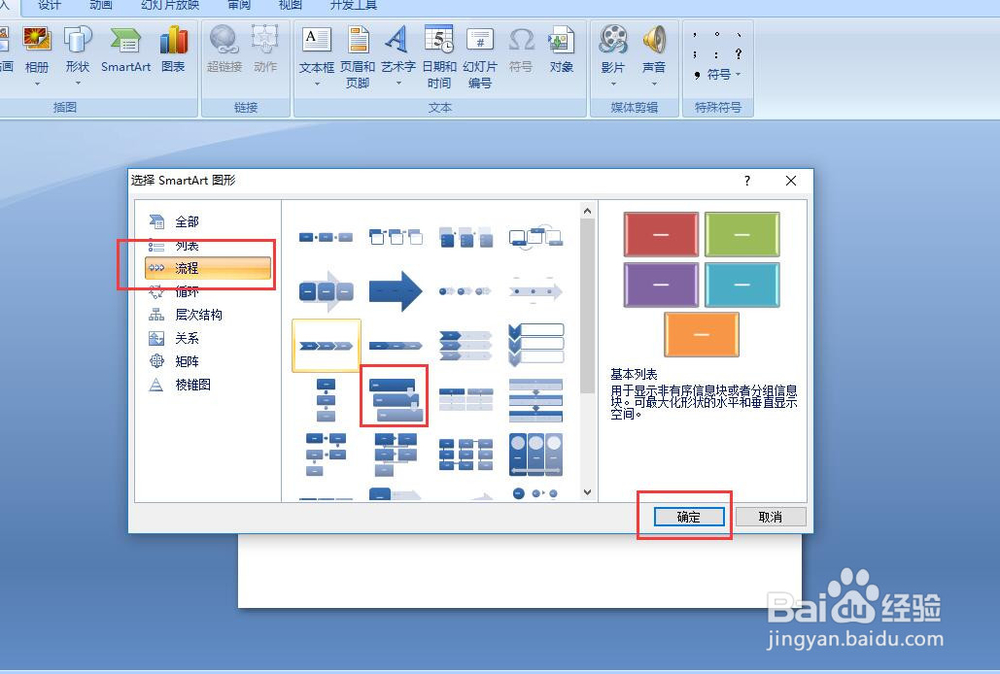Click the orange block in preview

coord(702,334)
